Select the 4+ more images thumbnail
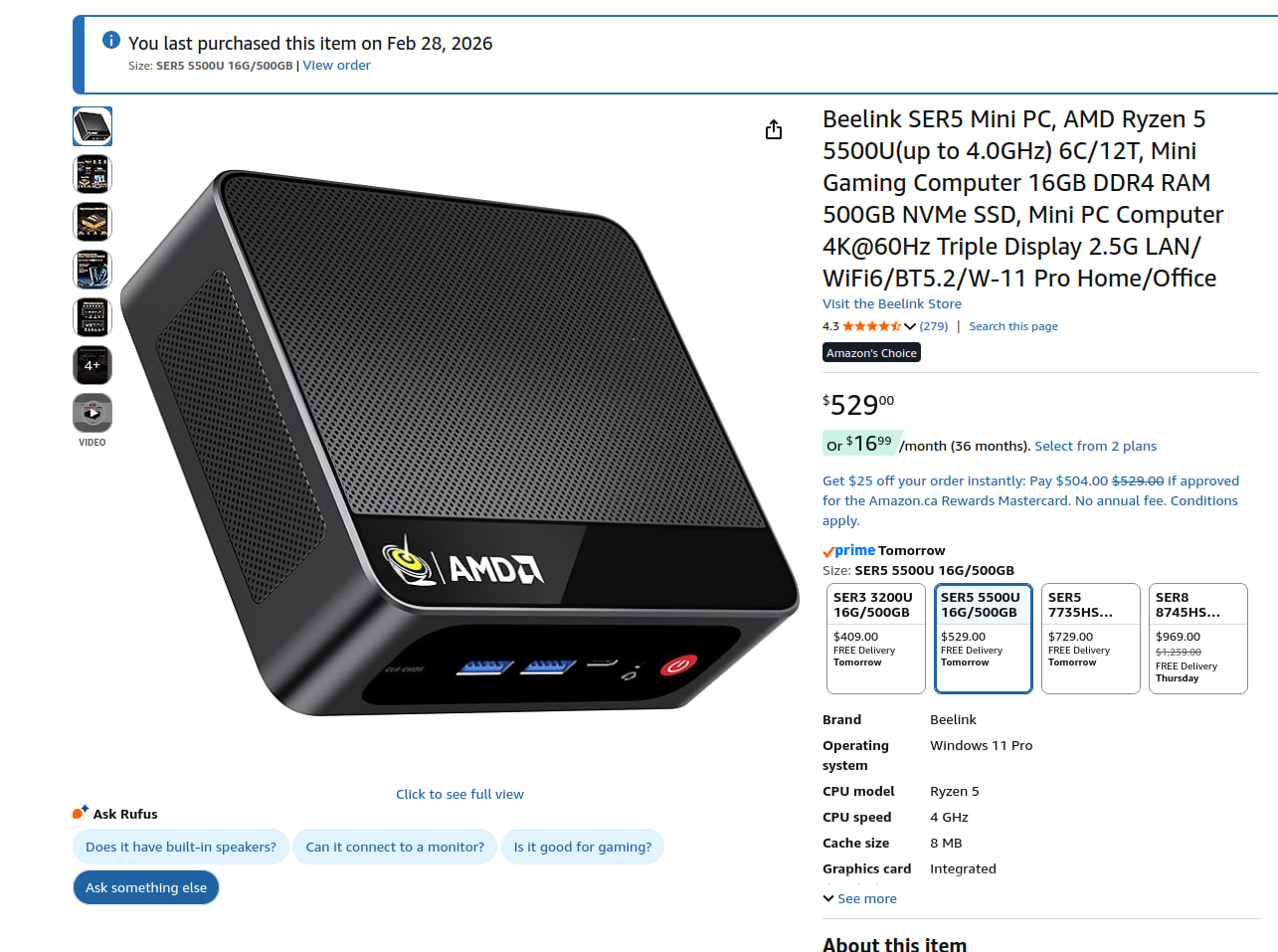 (92, 365)
